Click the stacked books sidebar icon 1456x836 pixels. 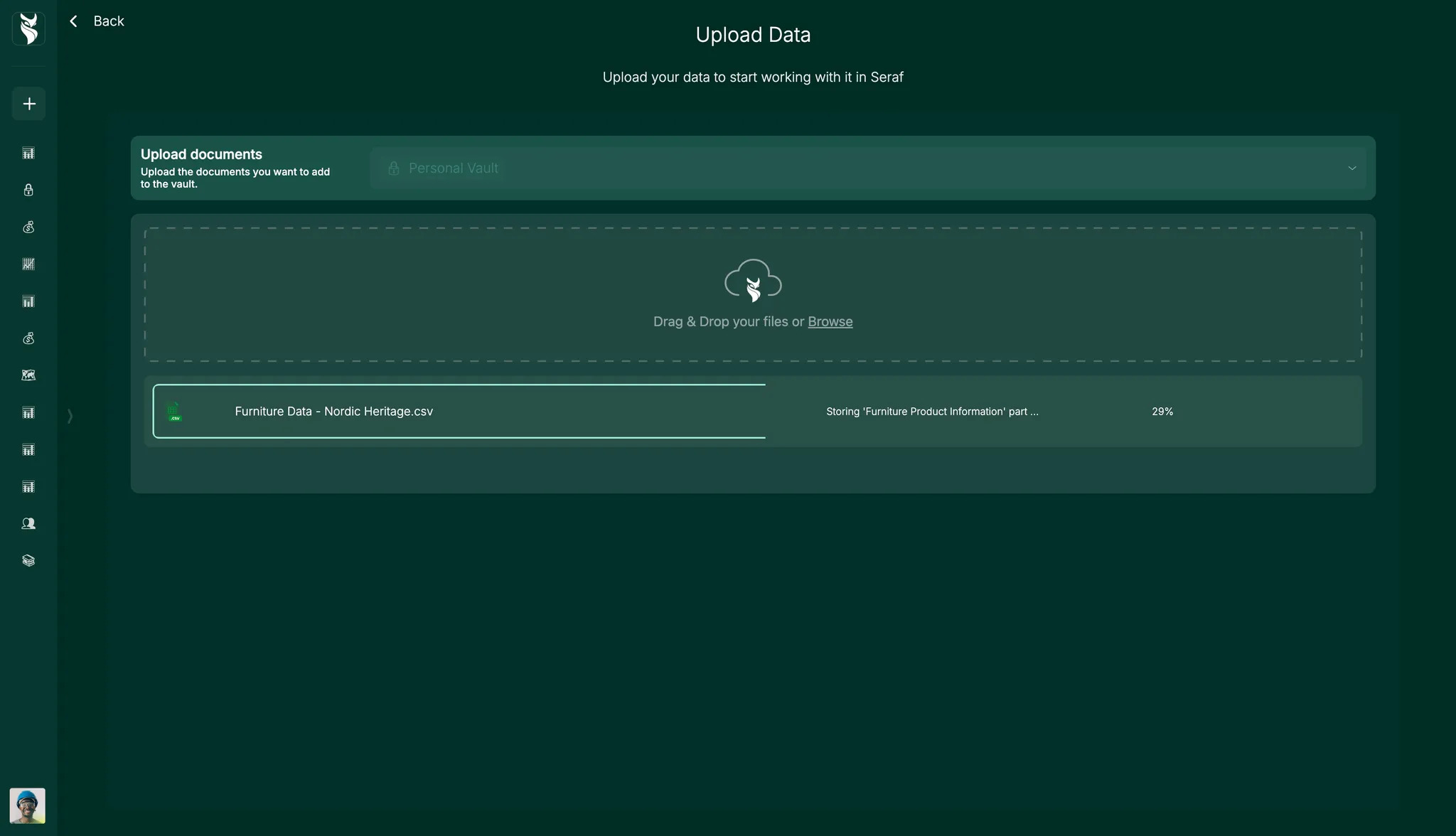coord(28,561)
